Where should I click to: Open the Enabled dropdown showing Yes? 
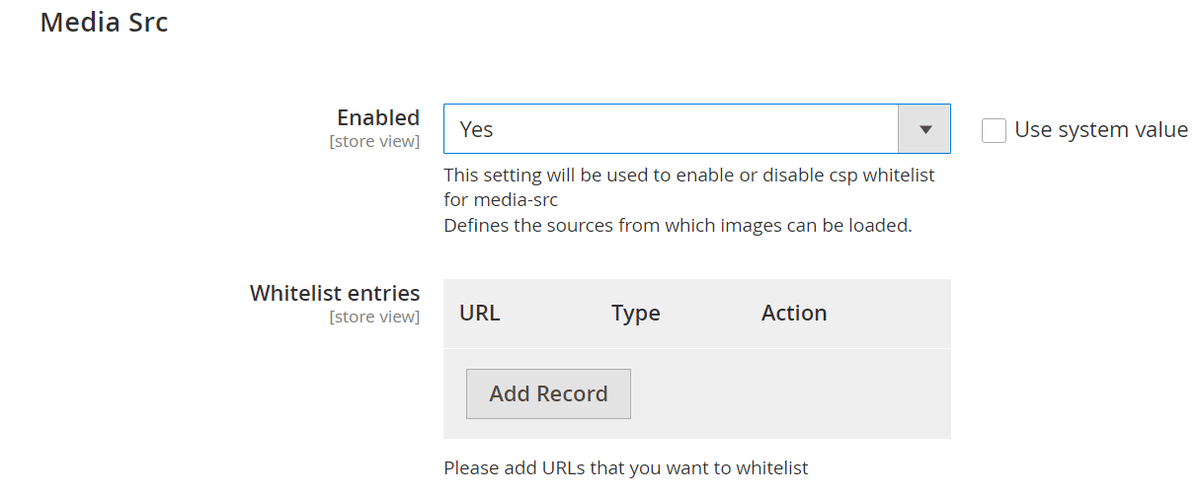coord(696,129)
